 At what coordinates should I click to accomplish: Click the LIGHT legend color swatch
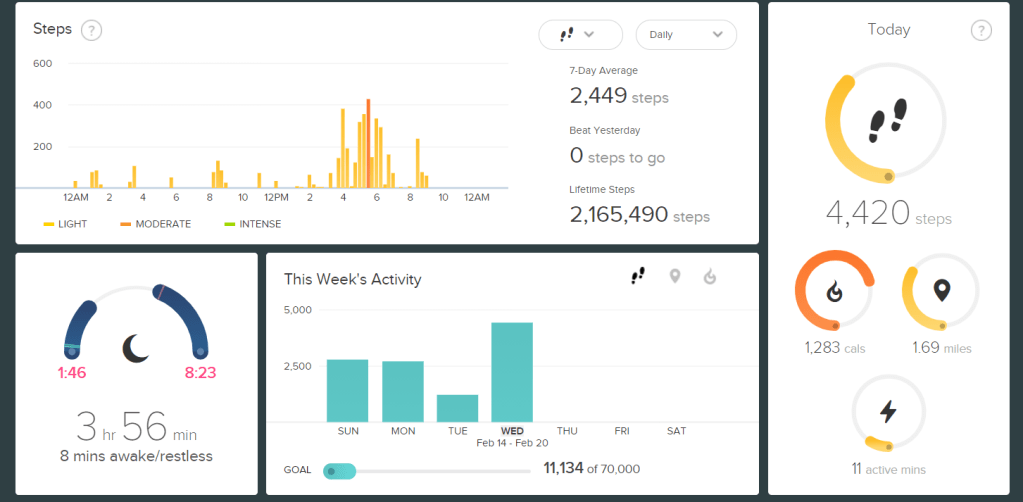coord(48,224)
